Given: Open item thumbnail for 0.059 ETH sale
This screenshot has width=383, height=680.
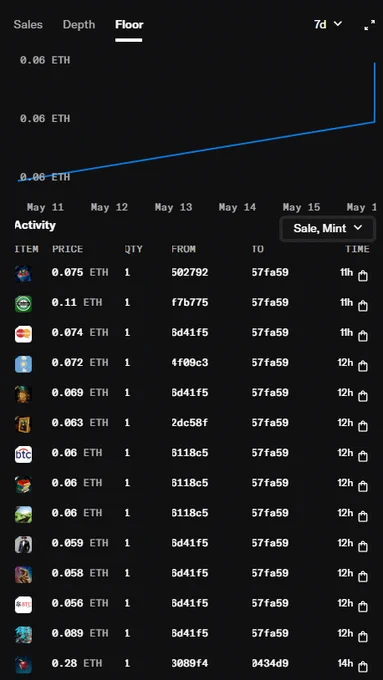Looking at the screenshot, I should (23, 544).
